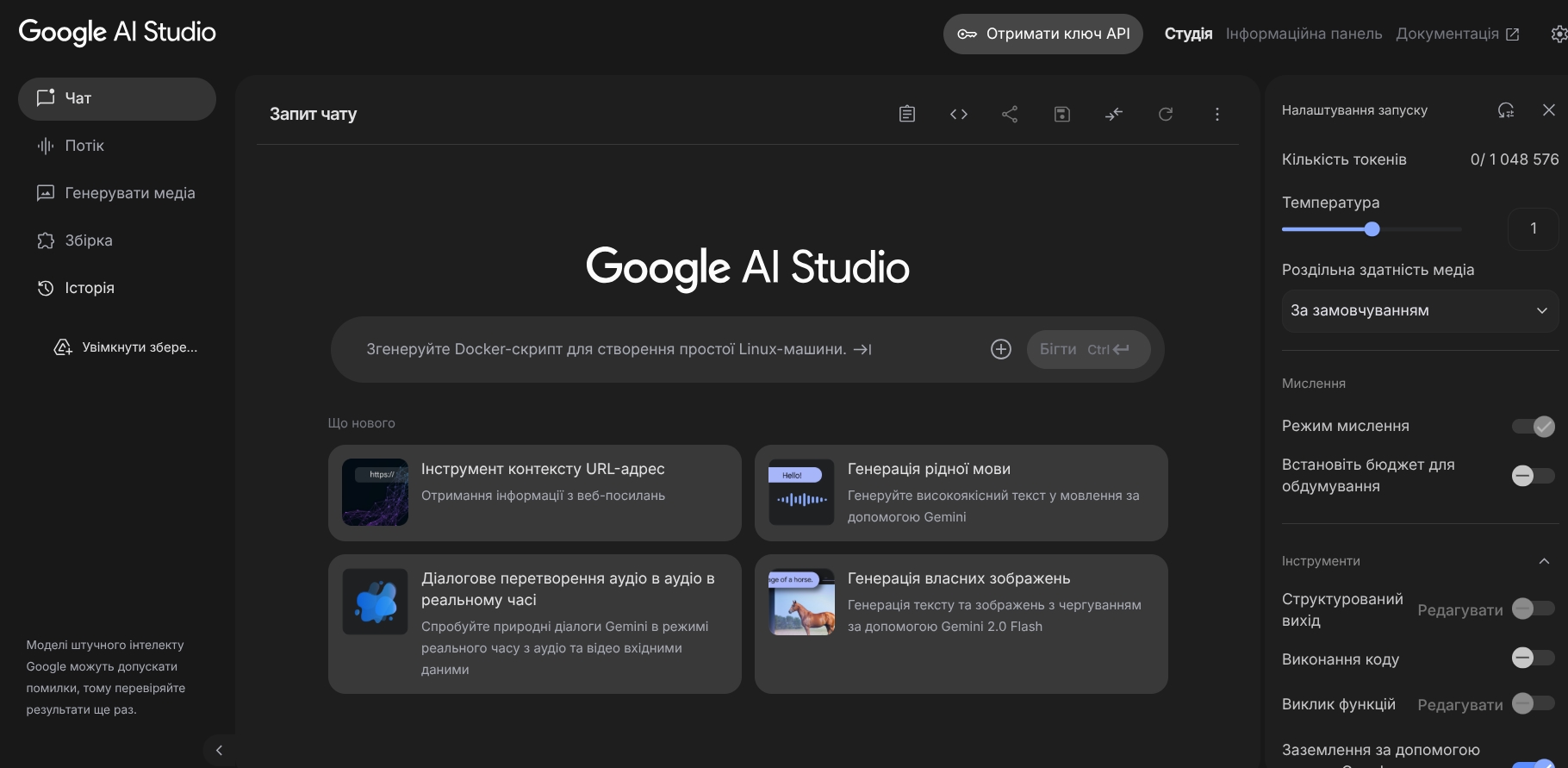Viewport: 1568px width, 768px height.
Task: Open the Історія section
Action: pos(117,288)
